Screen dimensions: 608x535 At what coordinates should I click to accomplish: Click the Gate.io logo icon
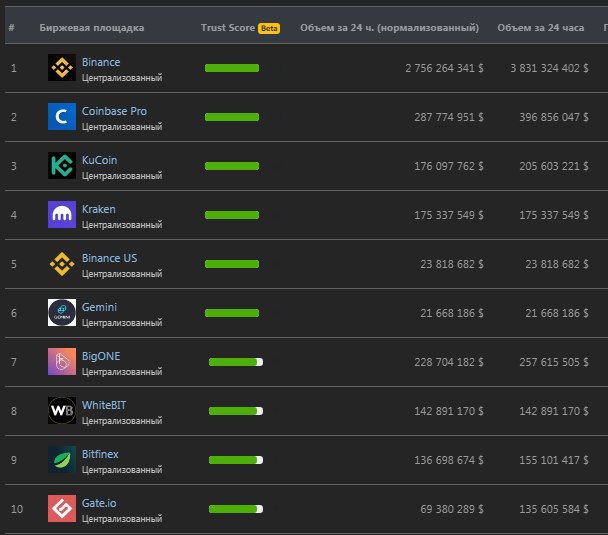click(62, 509)
